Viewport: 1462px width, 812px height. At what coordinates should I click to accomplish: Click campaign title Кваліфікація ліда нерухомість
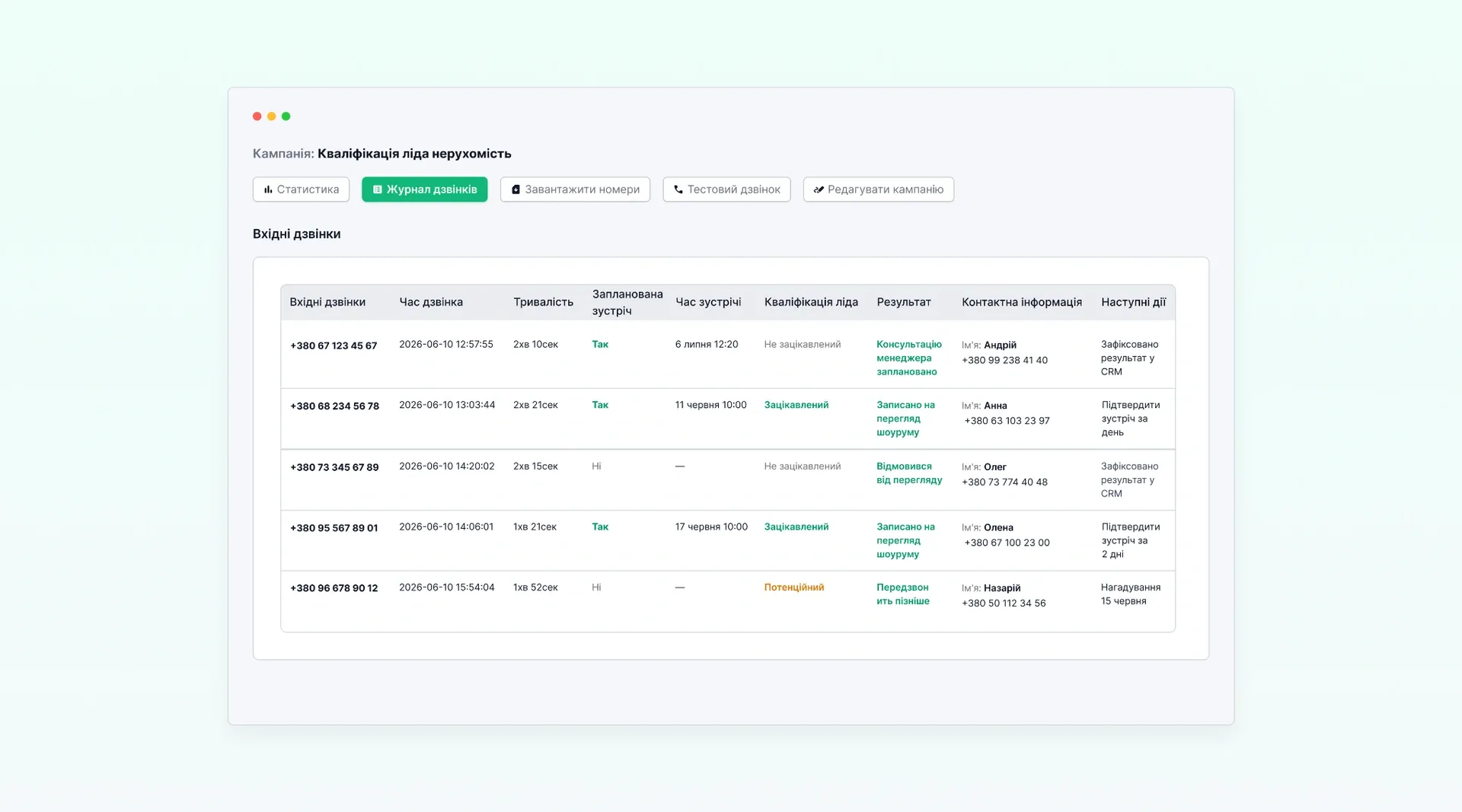tap(414, 154)
